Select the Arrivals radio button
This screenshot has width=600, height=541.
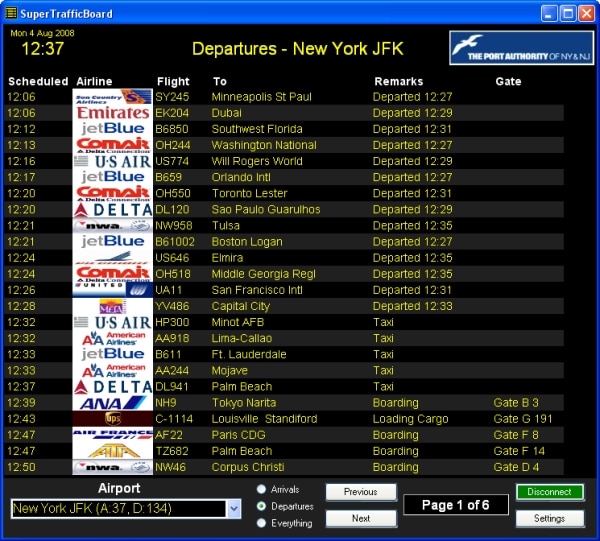262,489
